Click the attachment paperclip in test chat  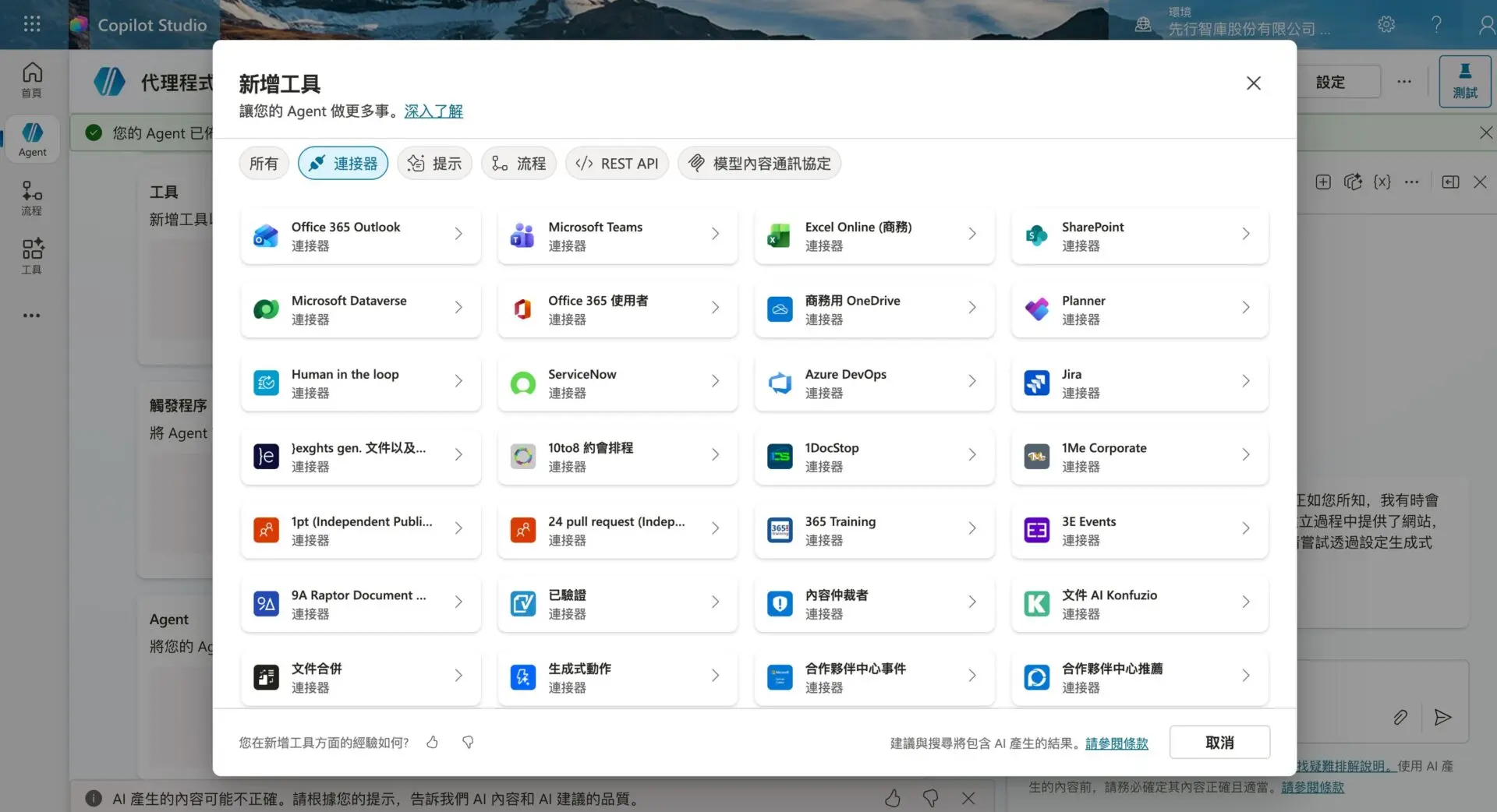[1400, 717]
